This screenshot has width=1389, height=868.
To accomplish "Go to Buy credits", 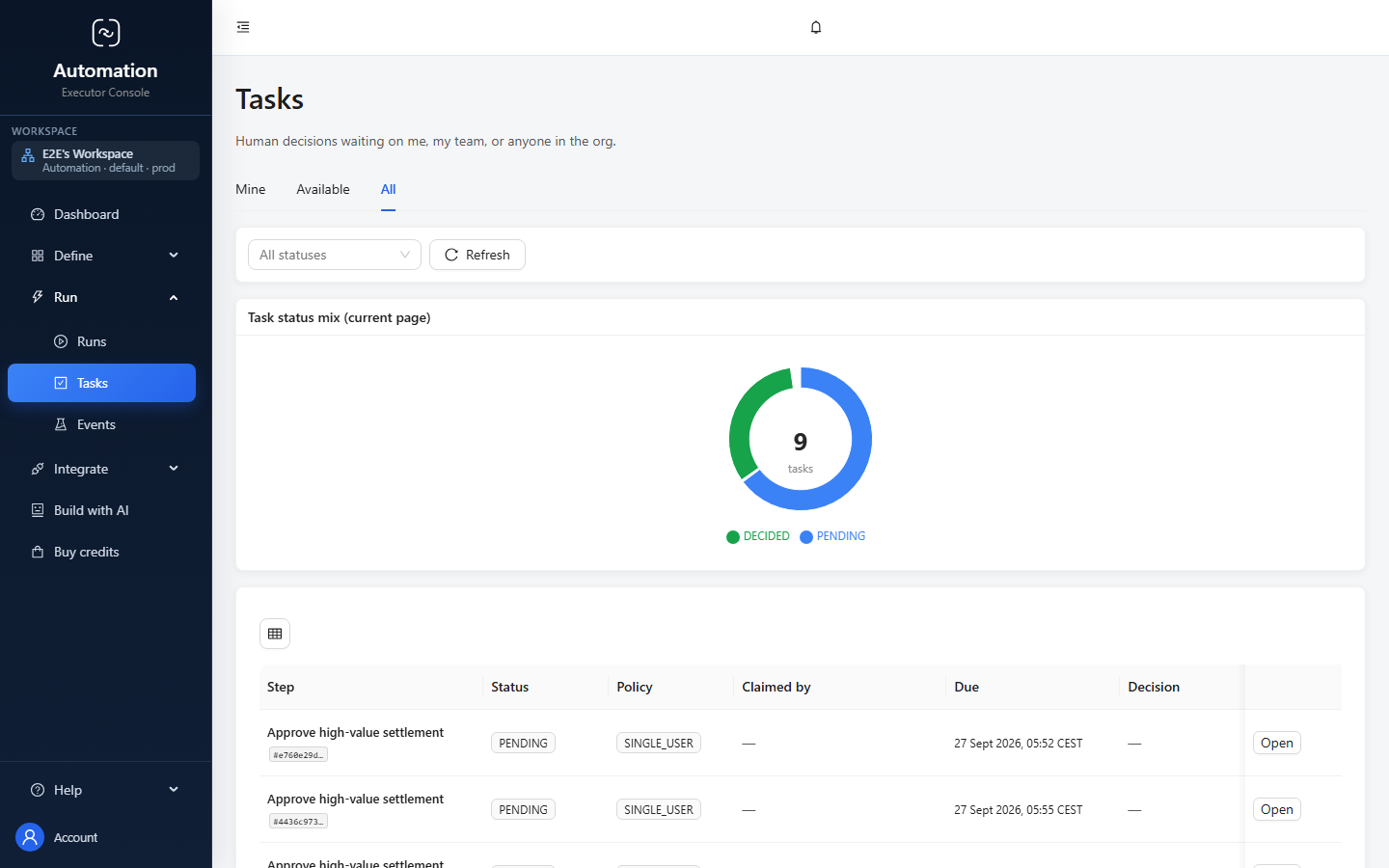I will point(101,552).
